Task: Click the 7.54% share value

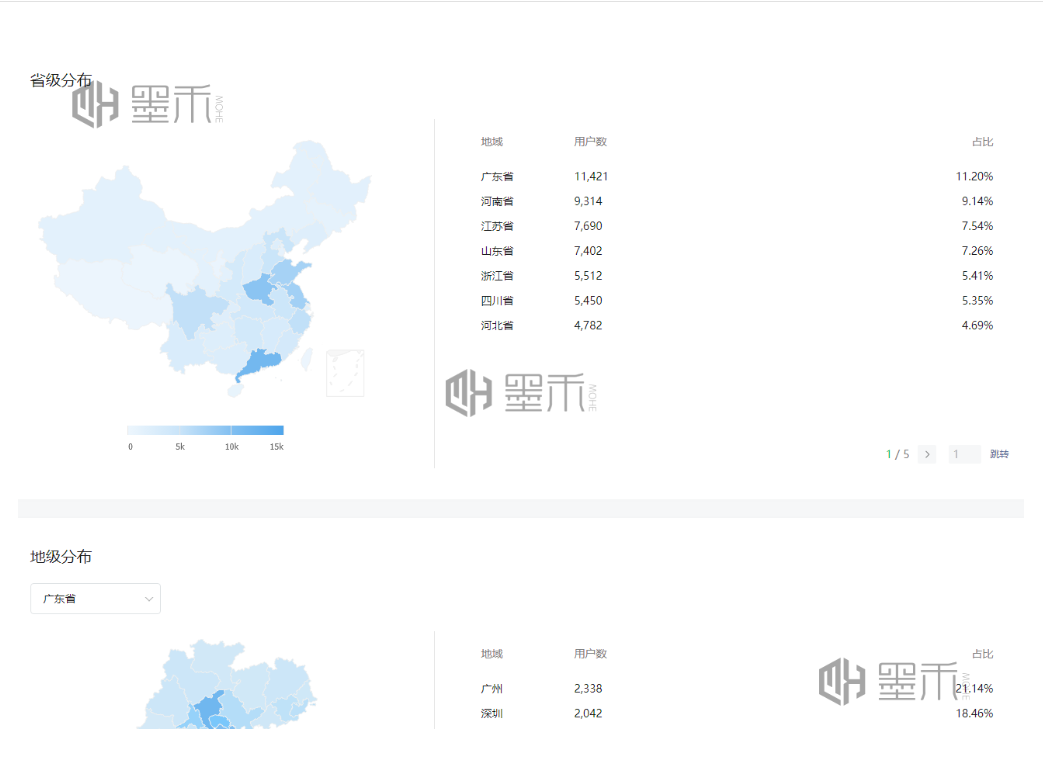Action: click(x=977, y=226)
